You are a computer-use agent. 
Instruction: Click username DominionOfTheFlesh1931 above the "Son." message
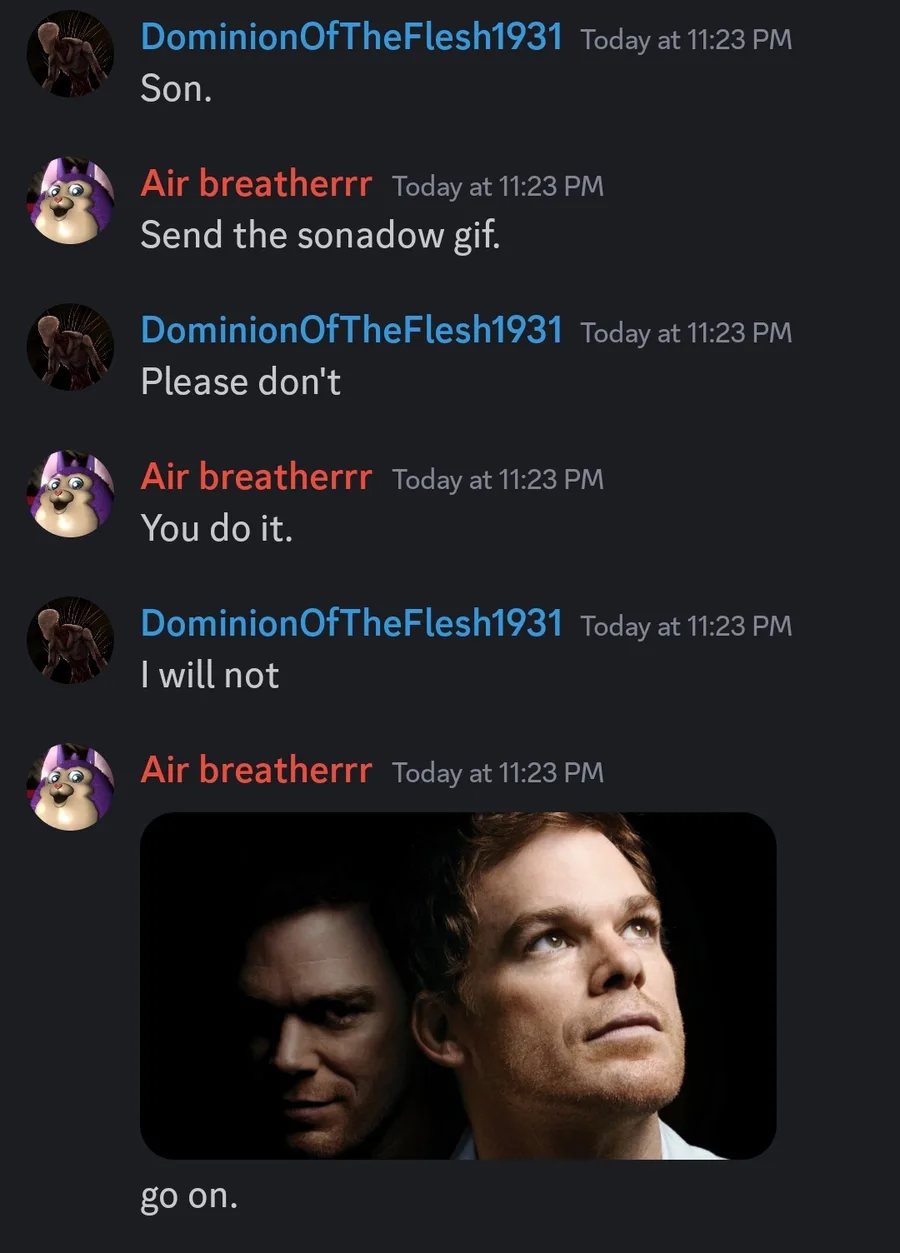click(351, 38)
